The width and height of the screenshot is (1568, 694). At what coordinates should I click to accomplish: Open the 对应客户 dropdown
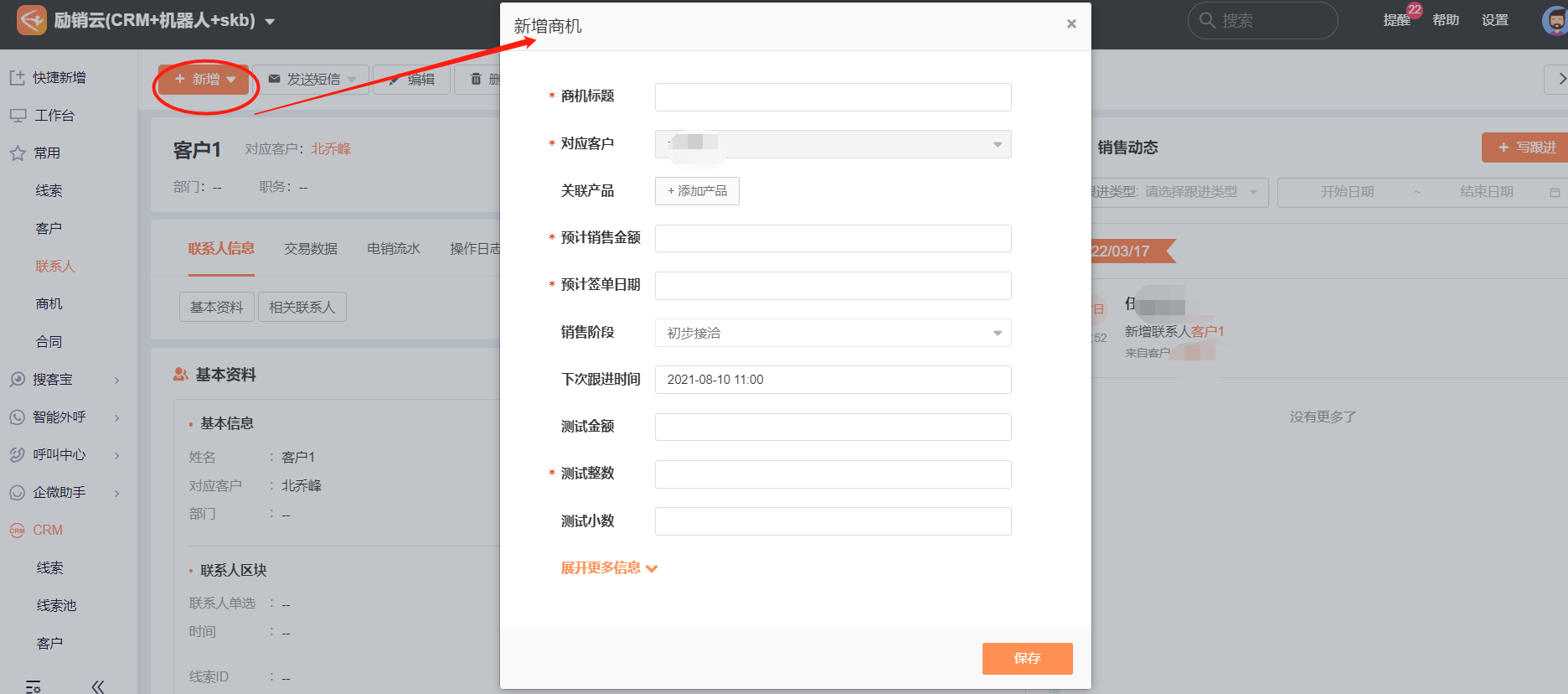click(833, 144)
